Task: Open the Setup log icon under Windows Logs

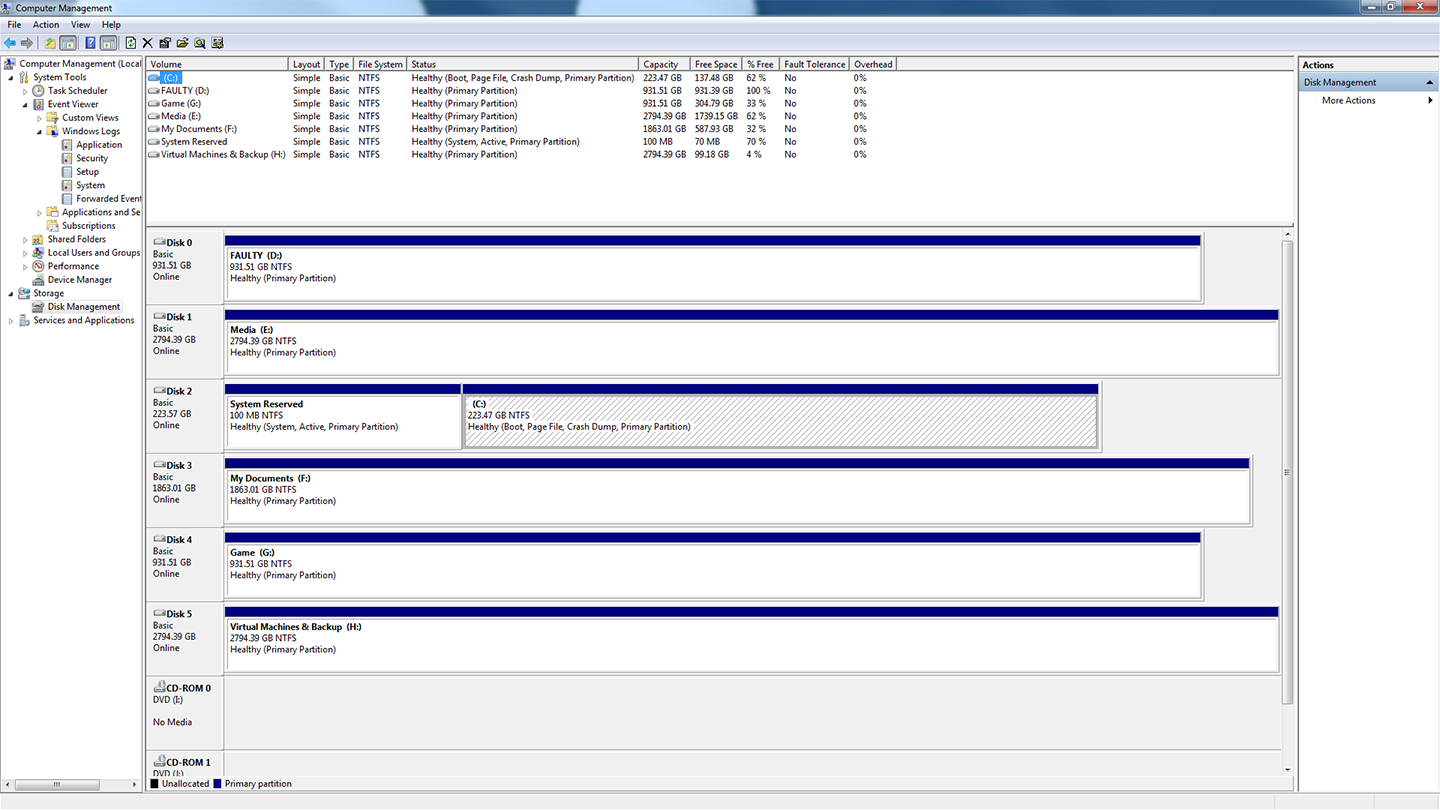Action: (x=67, y=172)
